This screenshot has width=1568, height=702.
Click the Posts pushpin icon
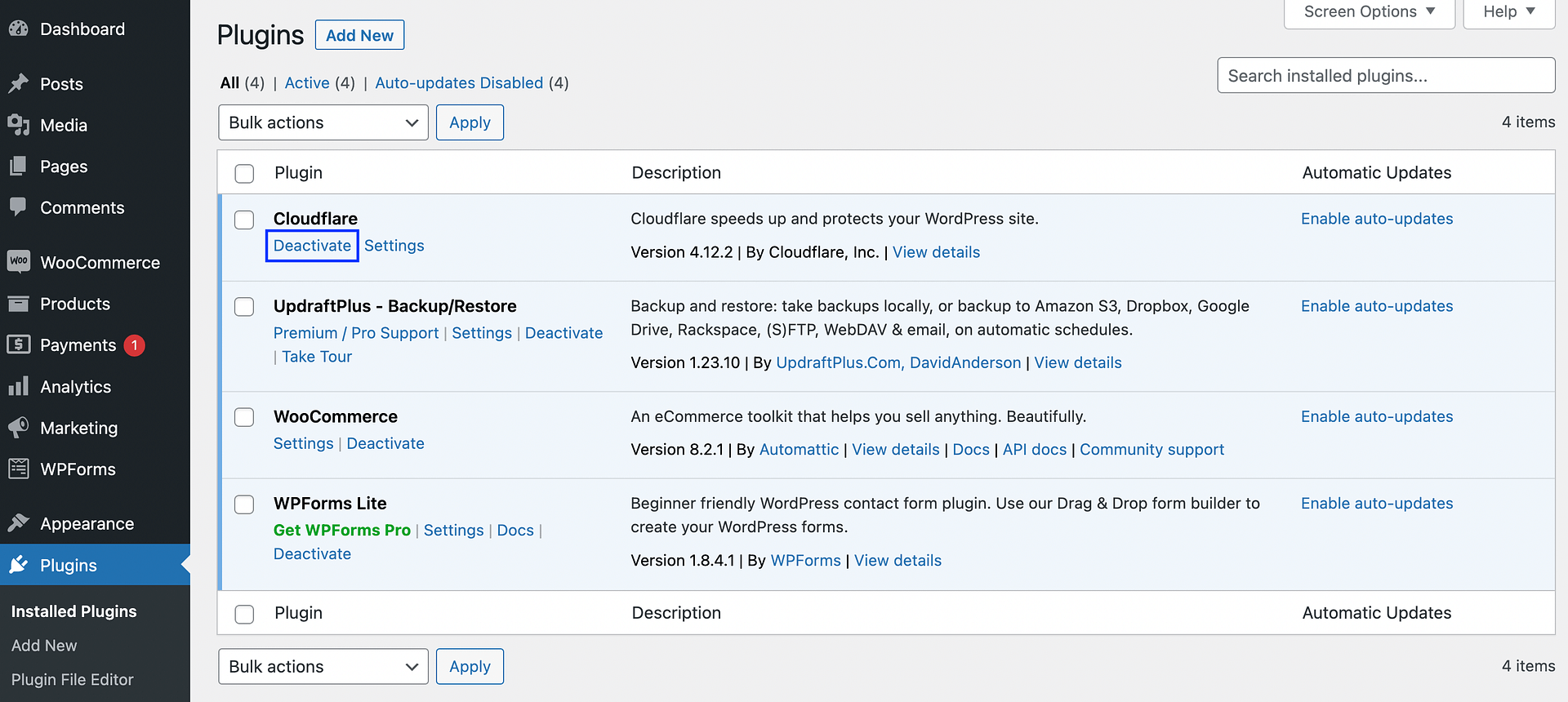point(18,83)
